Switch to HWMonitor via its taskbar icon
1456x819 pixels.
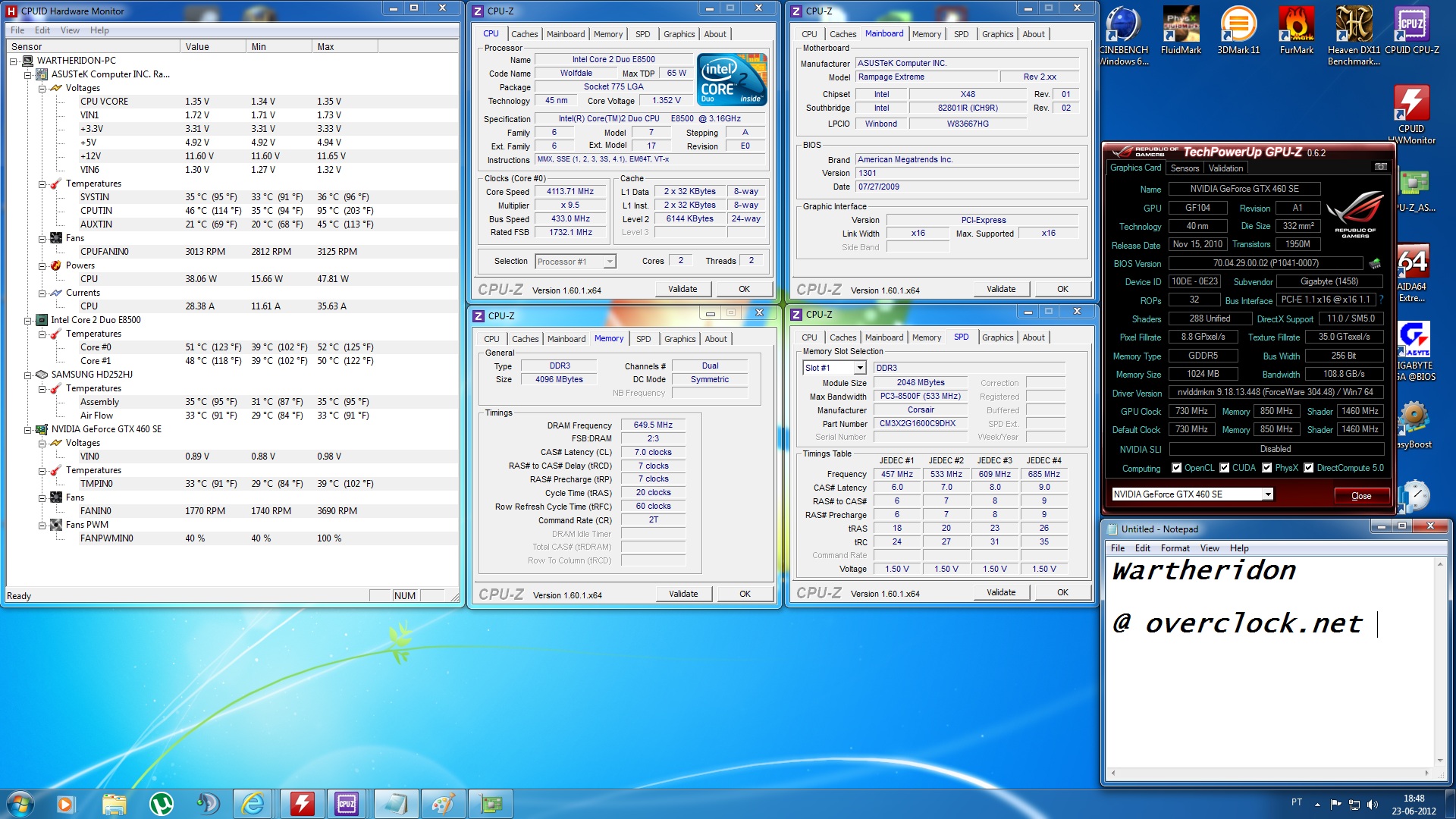click(x=302, y=804)
